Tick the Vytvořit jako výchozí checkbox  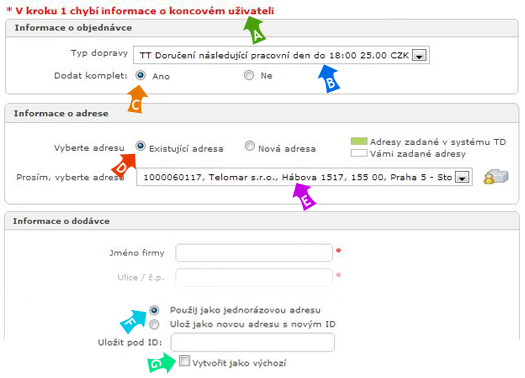pyautogui.click(x=184, y=361)
